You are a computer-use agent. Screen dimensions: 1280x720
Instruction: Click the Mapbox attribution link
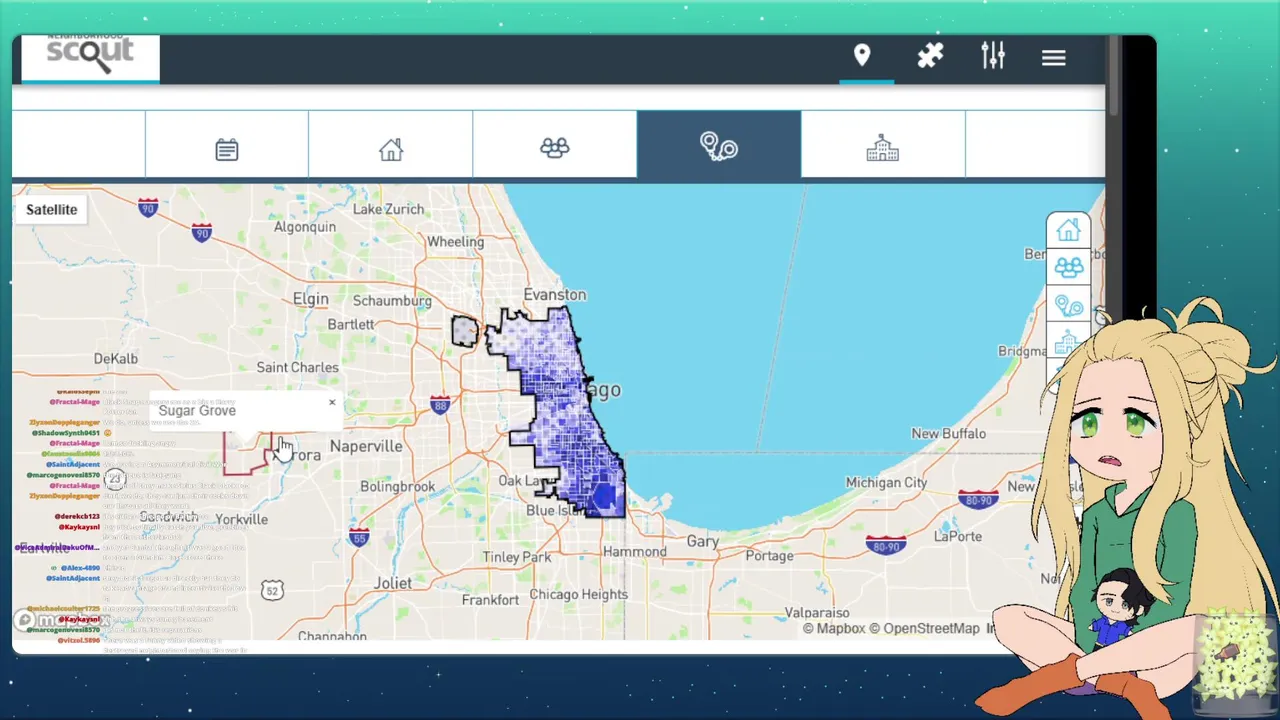click(x=832, y=629)
